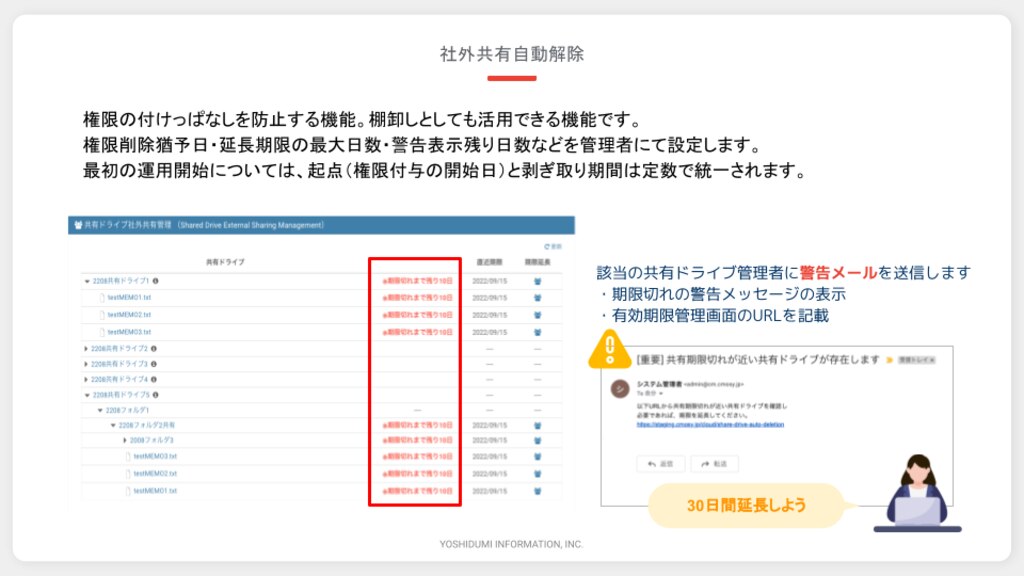Click the info icon beside 2208共有ドライブ3
The width and height of the screenshot is (1024, 576).
(x=153, y=364)
